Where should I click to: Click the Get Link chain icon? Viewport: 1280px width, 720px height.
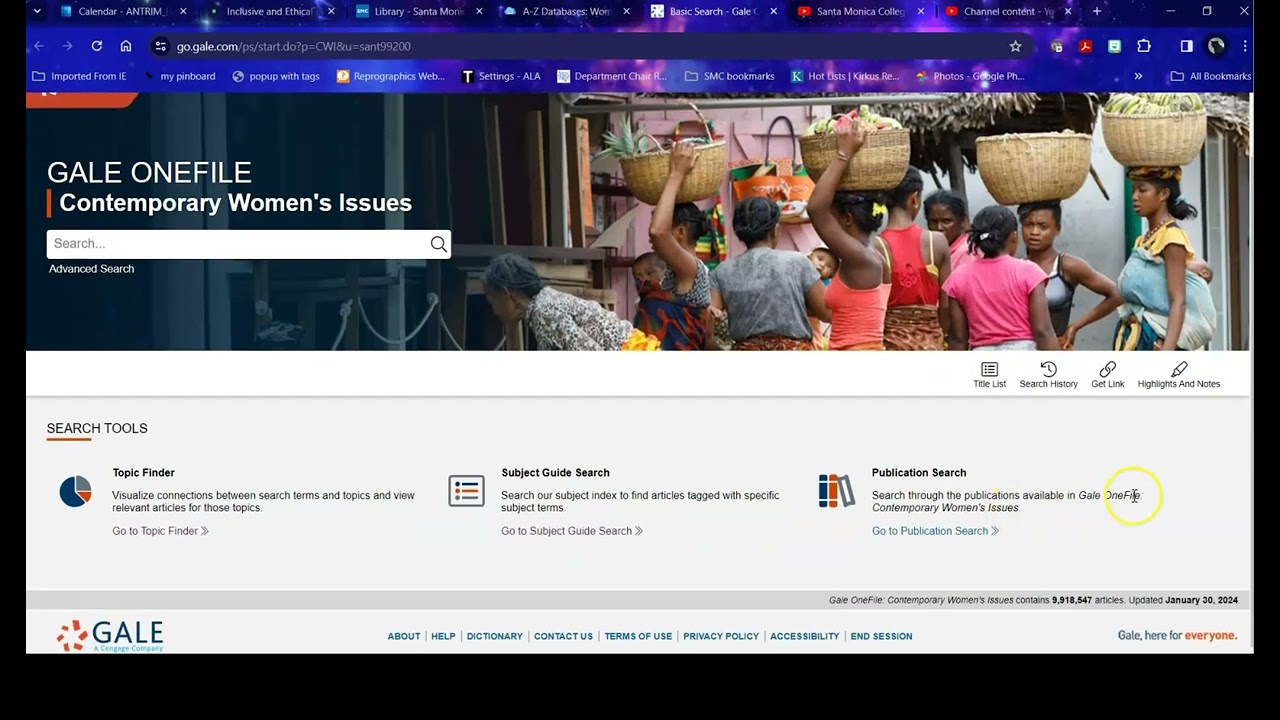[x=1107, y=370]
